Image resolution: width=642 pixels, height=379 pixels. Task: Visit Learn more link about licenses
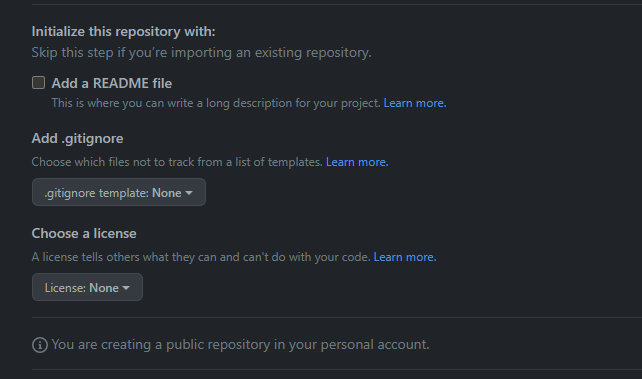coord(405,257)
